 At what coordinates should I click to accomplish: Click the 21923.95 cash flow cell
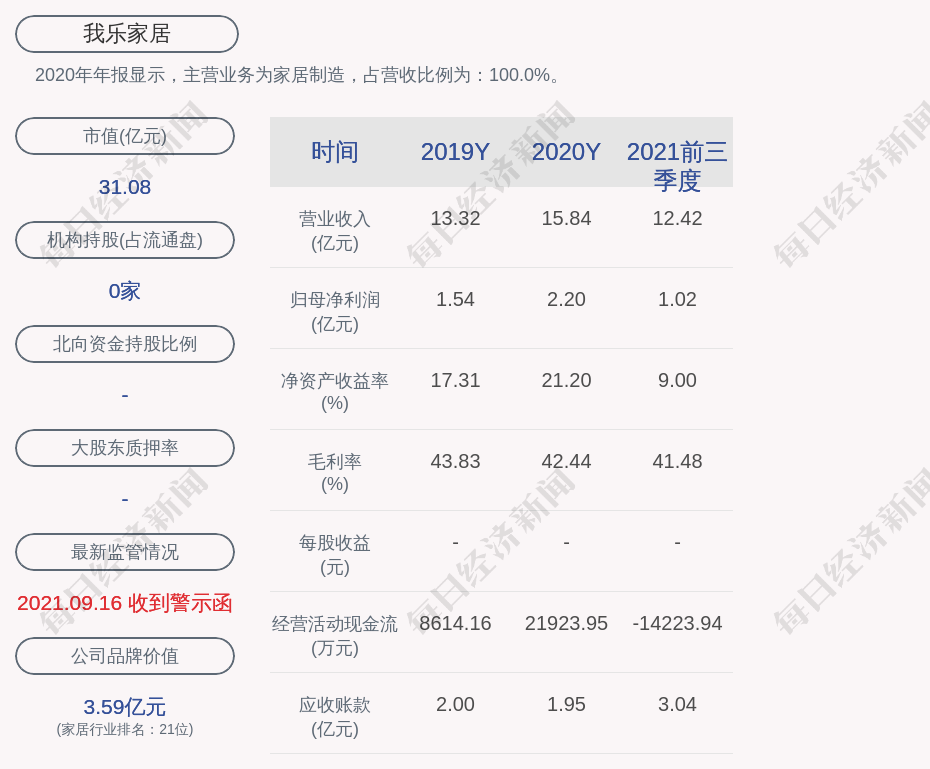[x=566, y=624]
